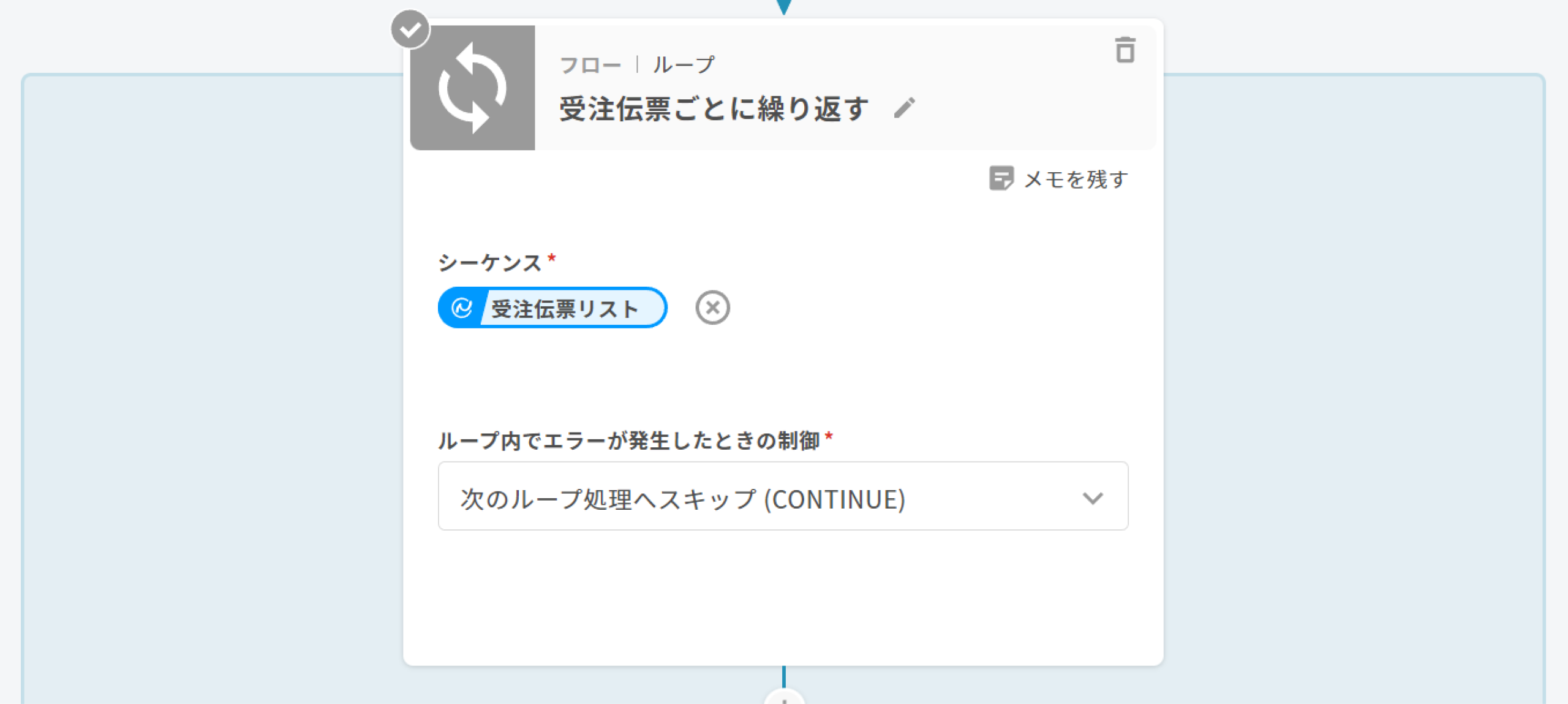Click the completed checkmark badge on card
1568x704 pixels.
[410, 29]
